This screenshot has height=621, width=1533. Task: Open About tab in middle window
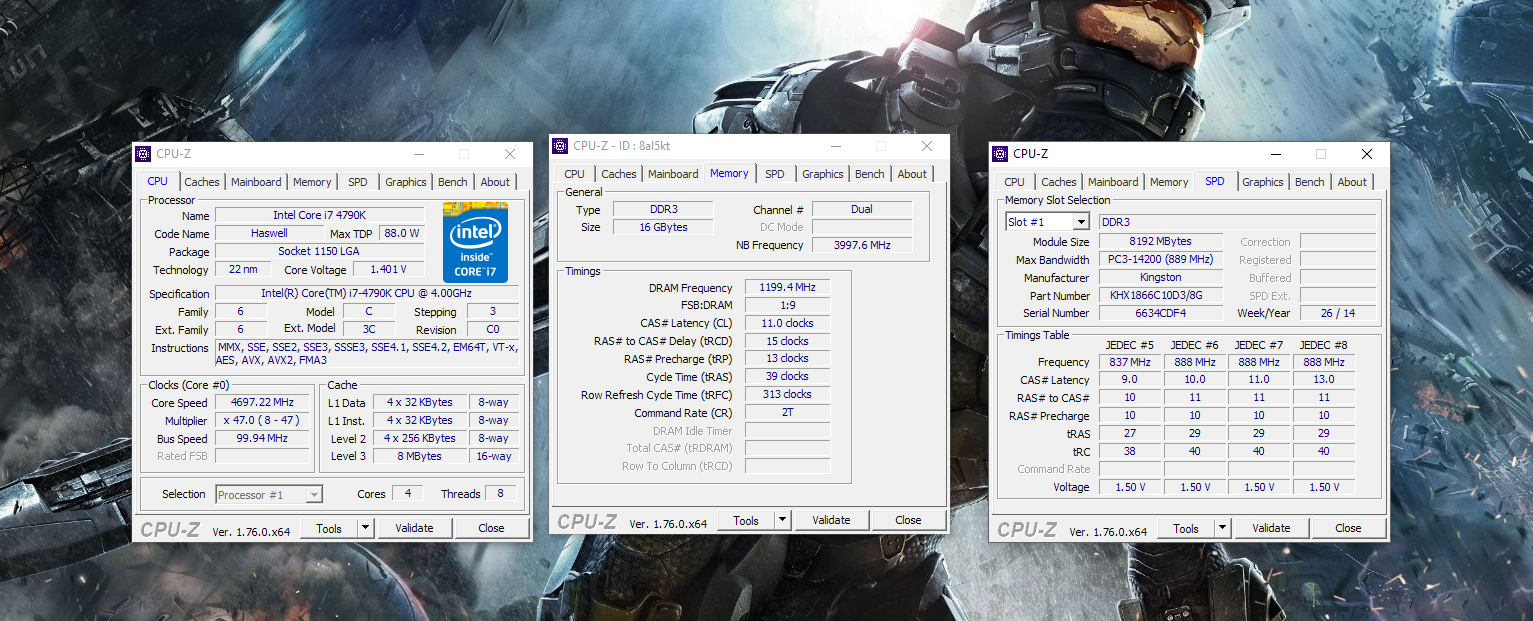912,174
